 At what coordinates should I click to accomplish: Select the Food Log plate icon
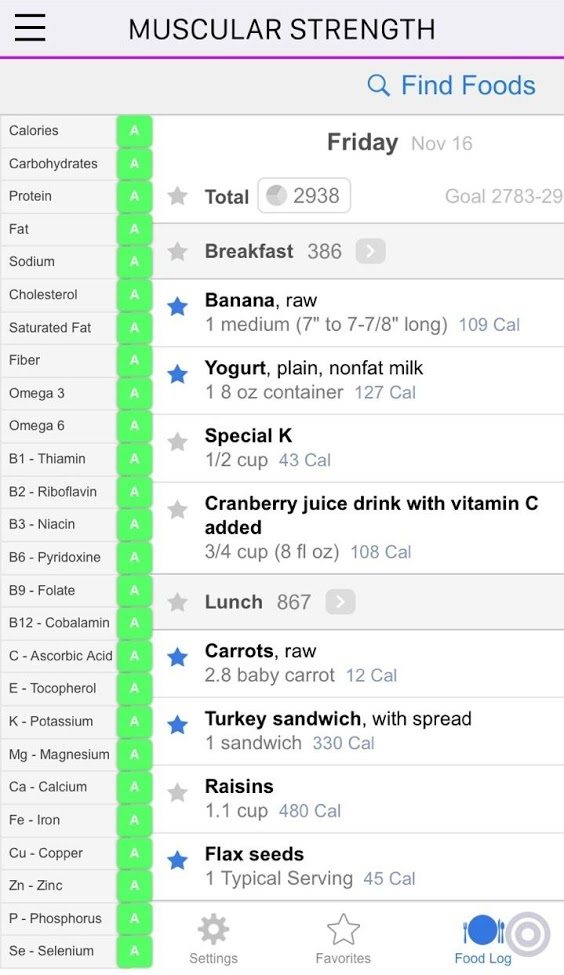pyautogui.click(x=484, y=930)
